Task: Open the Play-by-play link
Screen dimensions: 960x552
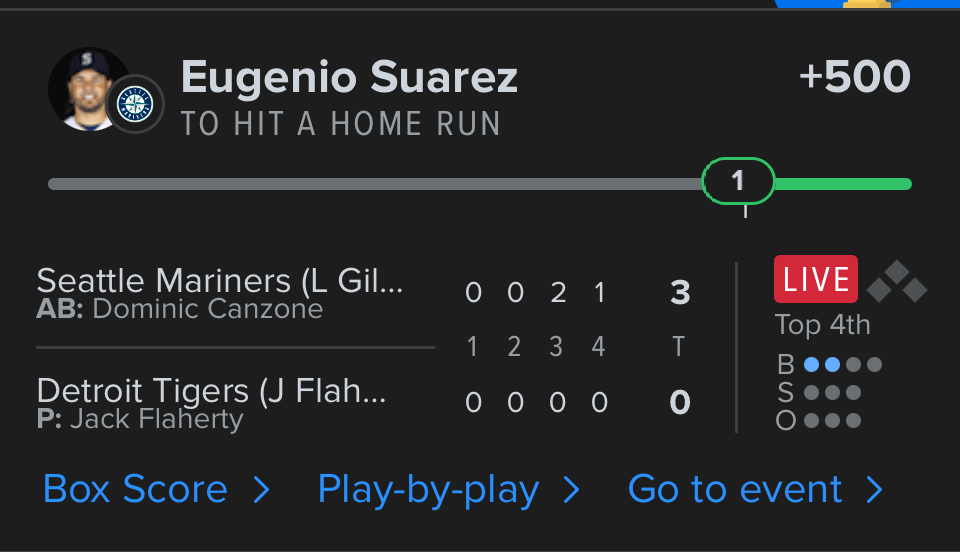Action: (x=428, y=490)
